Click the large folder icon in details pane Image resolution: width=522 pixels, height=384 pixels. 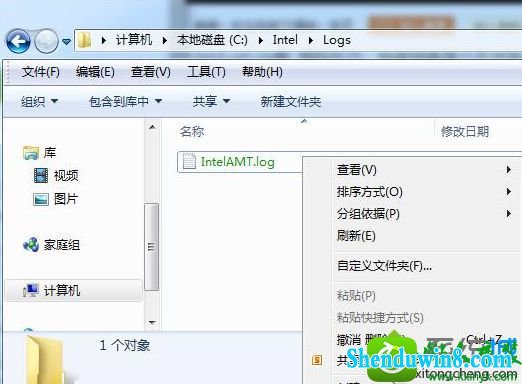pos(45,360)
